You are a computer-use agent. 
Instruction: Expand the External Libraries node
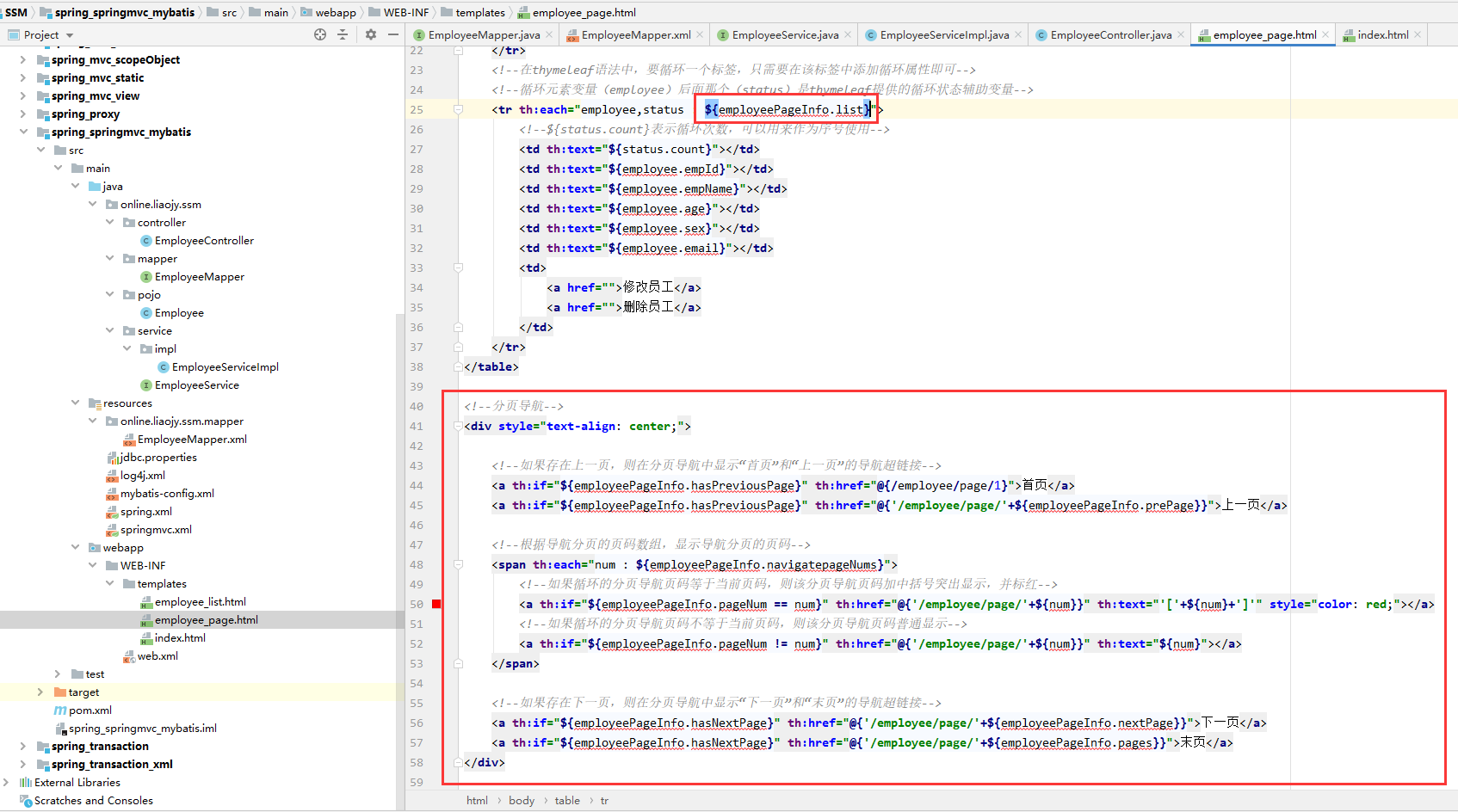tap(6, 782)
